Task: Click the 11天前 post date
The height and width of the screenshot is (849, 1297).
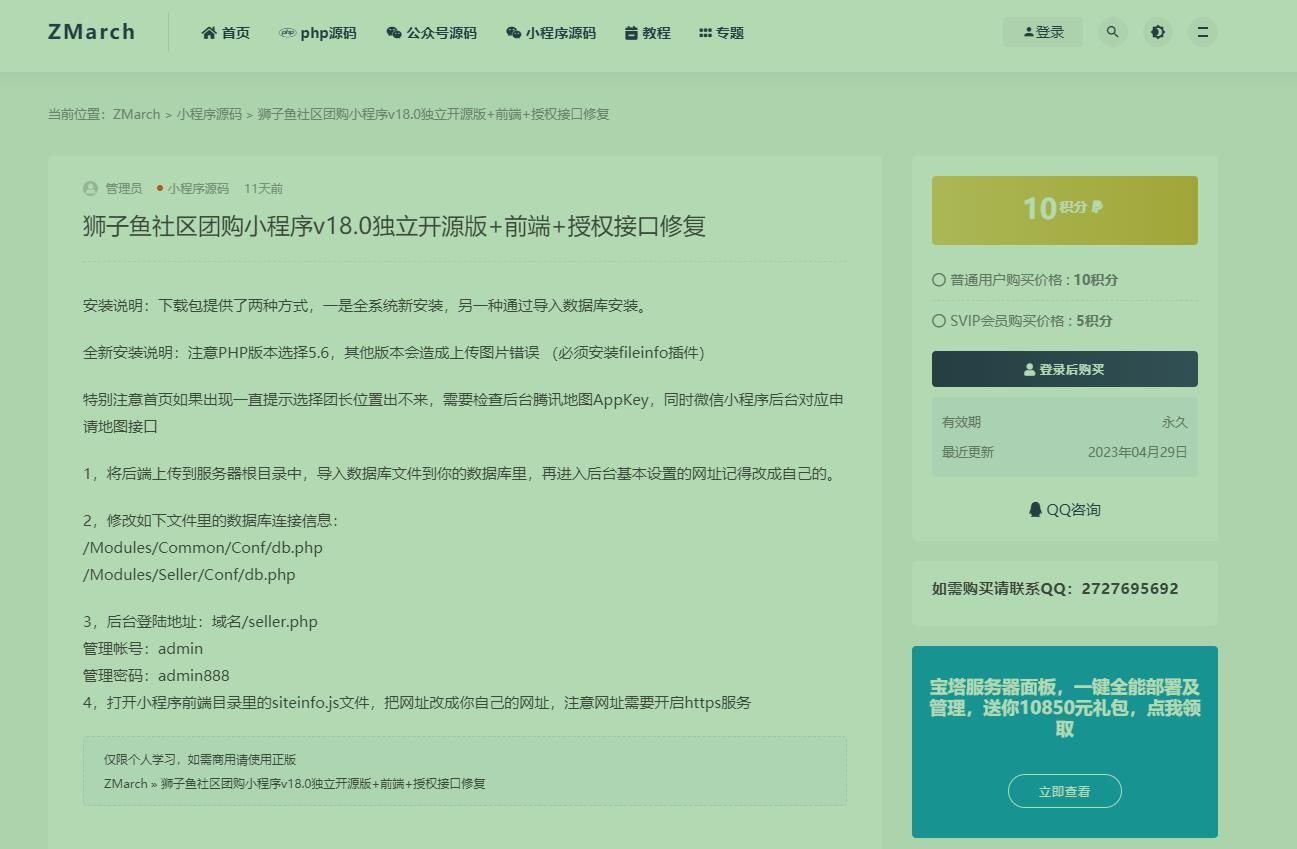Action: click(x=263, y=188)
